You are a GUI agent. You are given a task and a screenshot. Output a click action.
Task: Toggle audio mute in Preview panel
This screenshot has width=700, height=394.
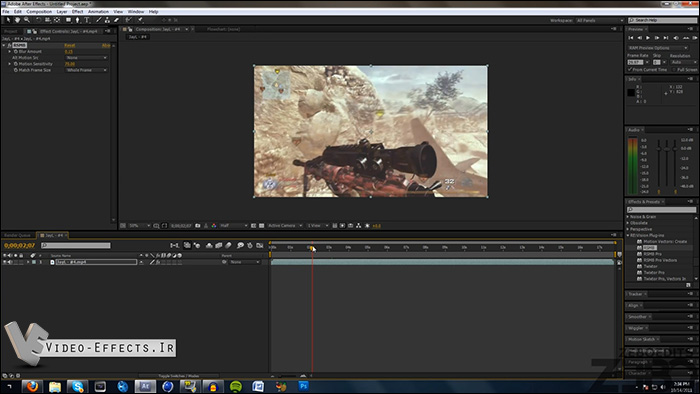[676, 38]
